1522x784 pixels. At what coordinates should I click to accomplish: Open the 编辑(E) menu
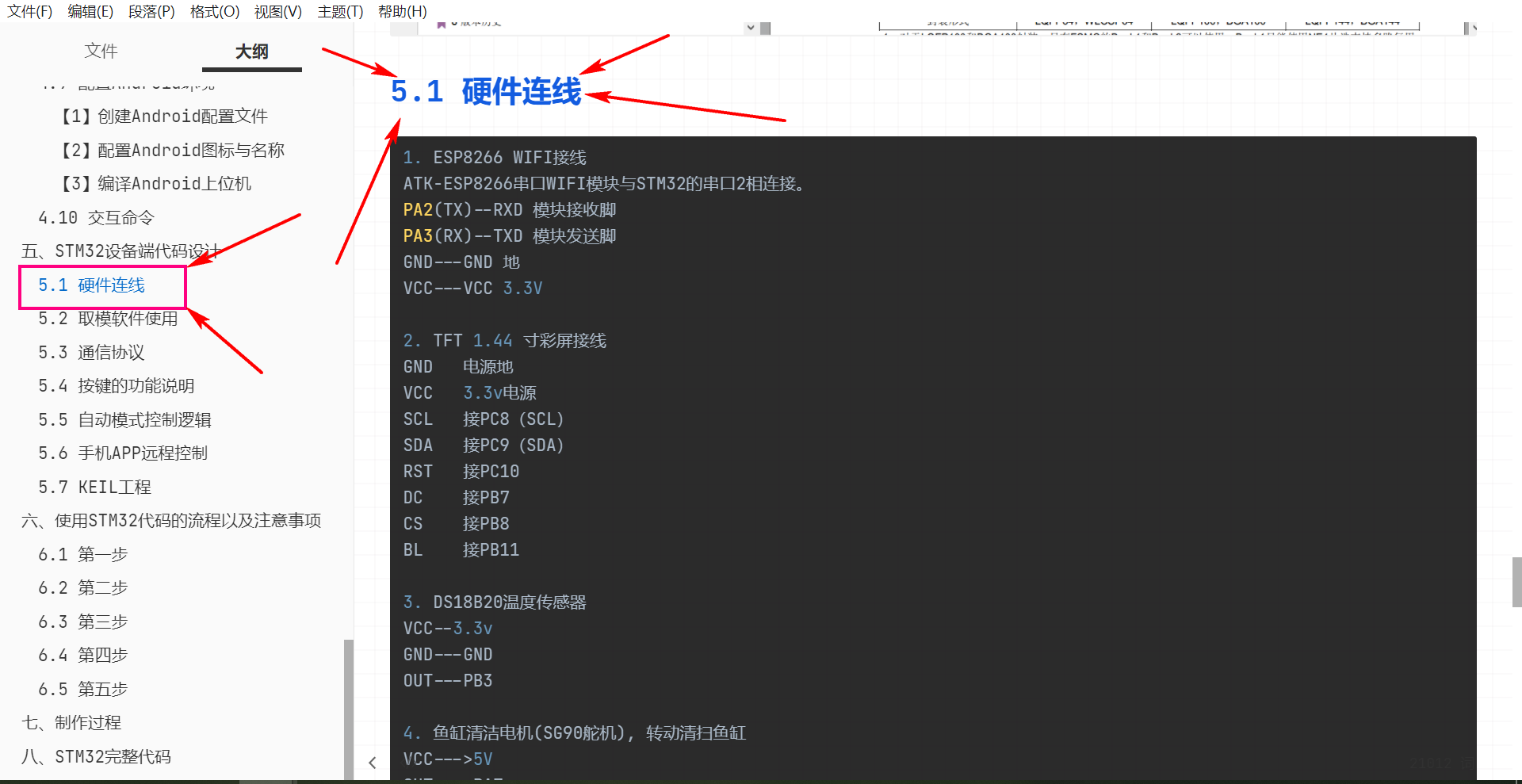90,11
